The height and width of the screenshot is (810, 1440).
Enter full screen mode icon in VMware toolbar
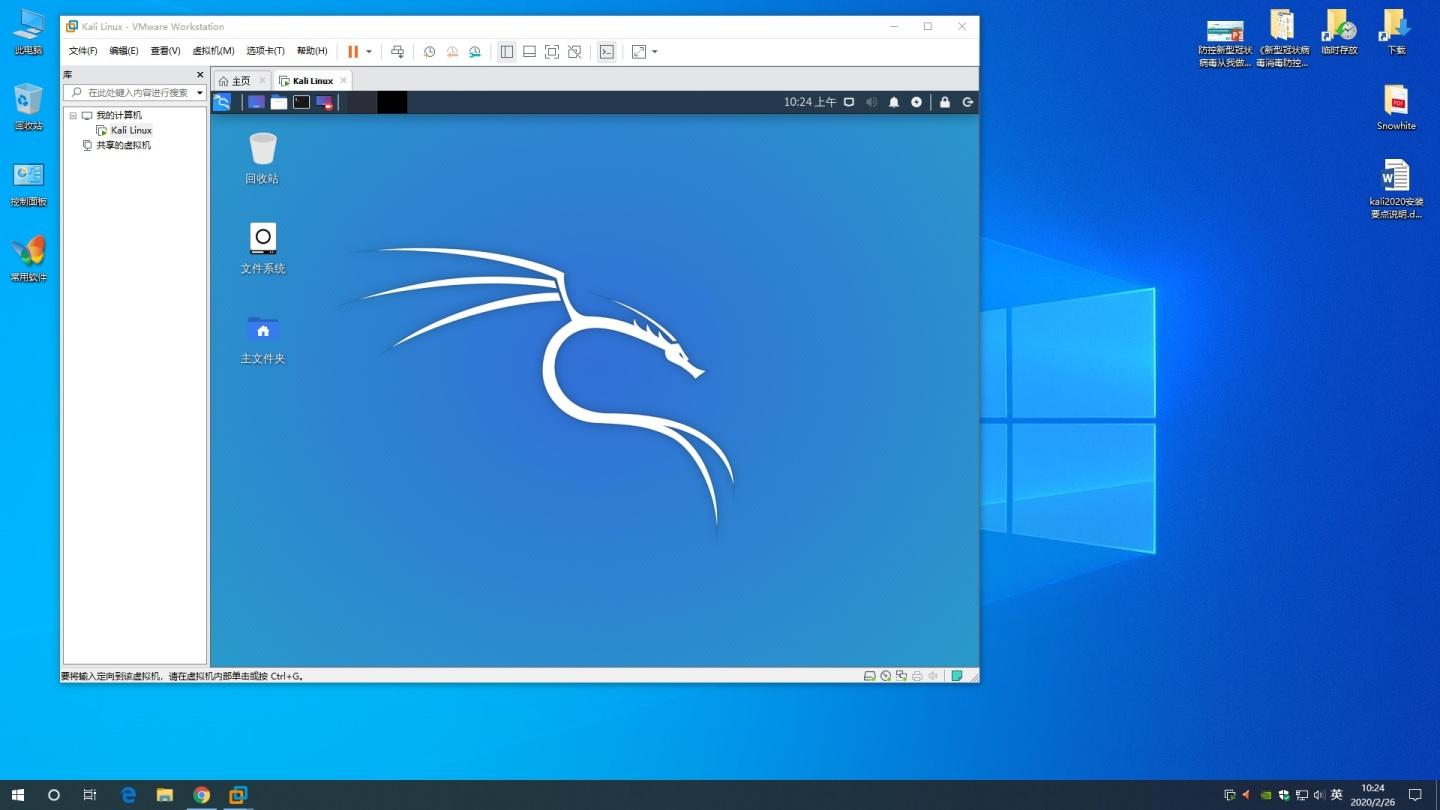coord(552,51)
